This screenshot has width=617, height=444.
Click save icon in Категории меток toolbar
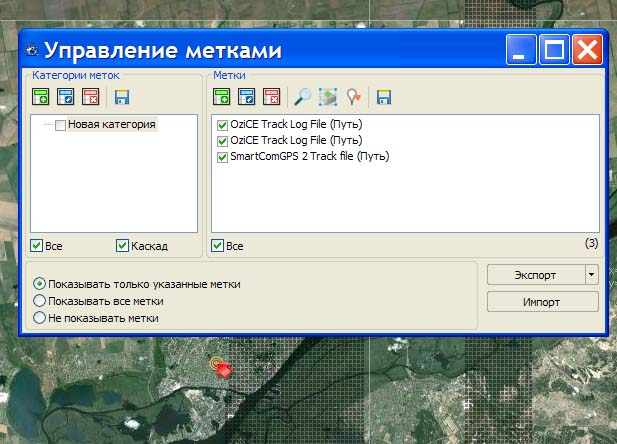[122, 97]
